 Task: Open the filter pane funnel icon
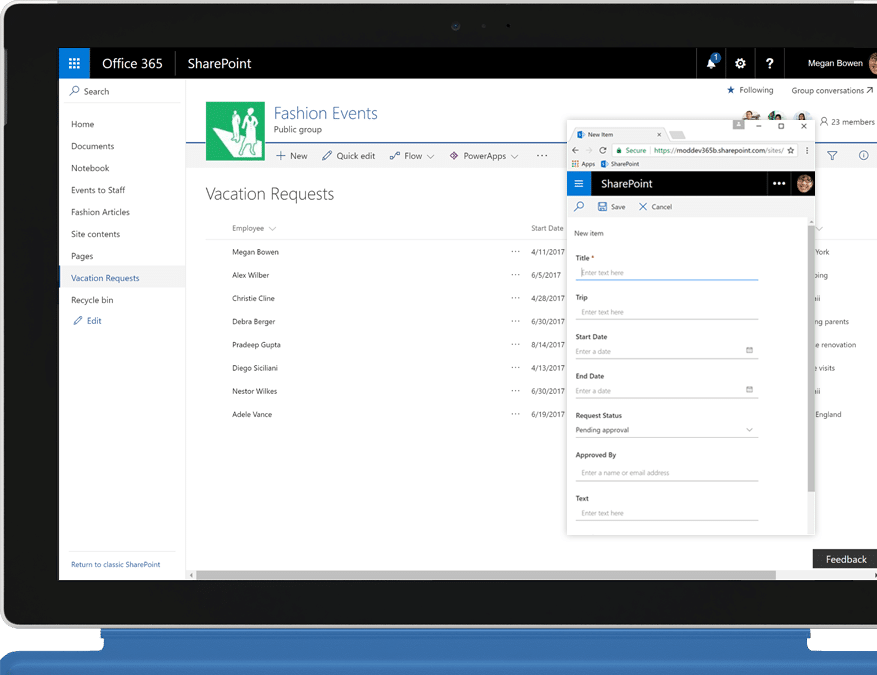click(832, 156)
